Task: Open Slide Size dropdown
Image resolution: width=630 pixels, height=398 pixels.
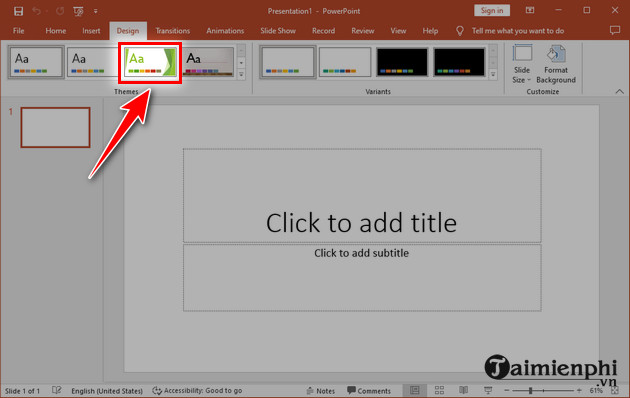Action: point(522,64)
